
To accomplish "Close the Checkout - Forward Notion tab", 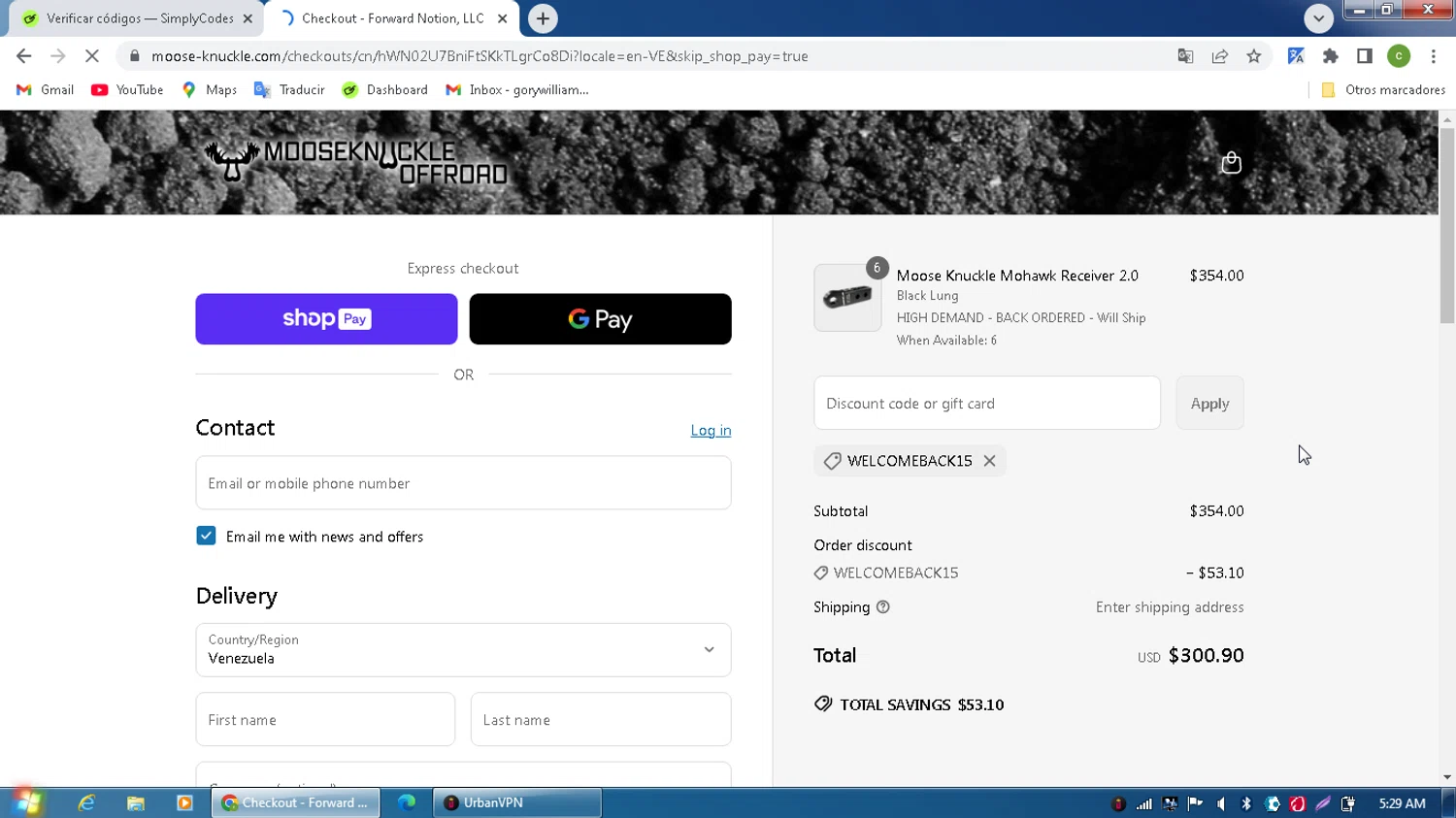I will coord(502,18).
